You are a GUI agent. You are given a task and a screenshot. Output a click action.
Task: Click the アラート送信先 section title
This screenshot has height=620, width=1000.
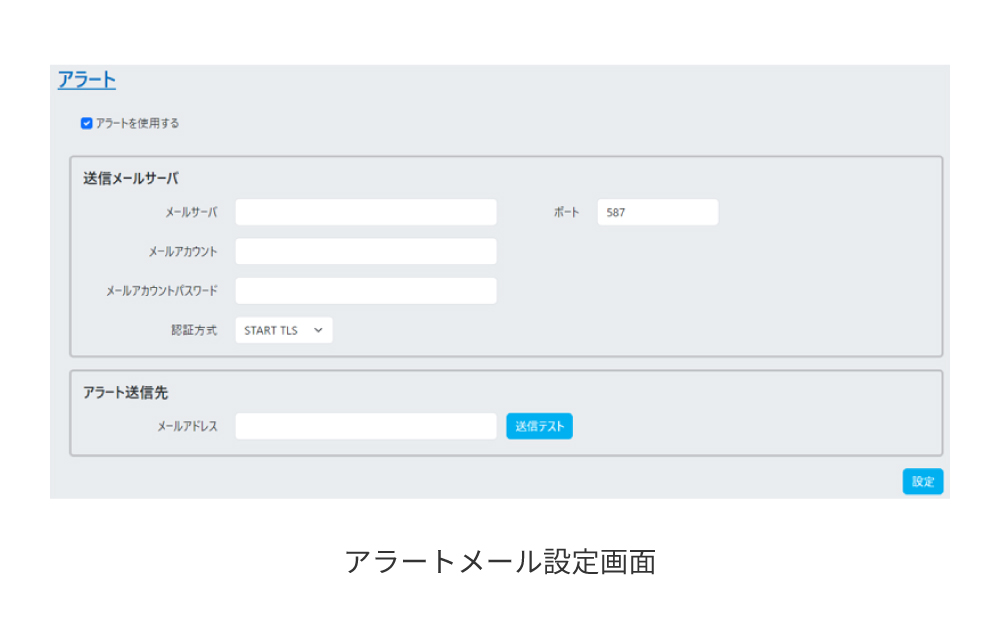tap(126, 392)
